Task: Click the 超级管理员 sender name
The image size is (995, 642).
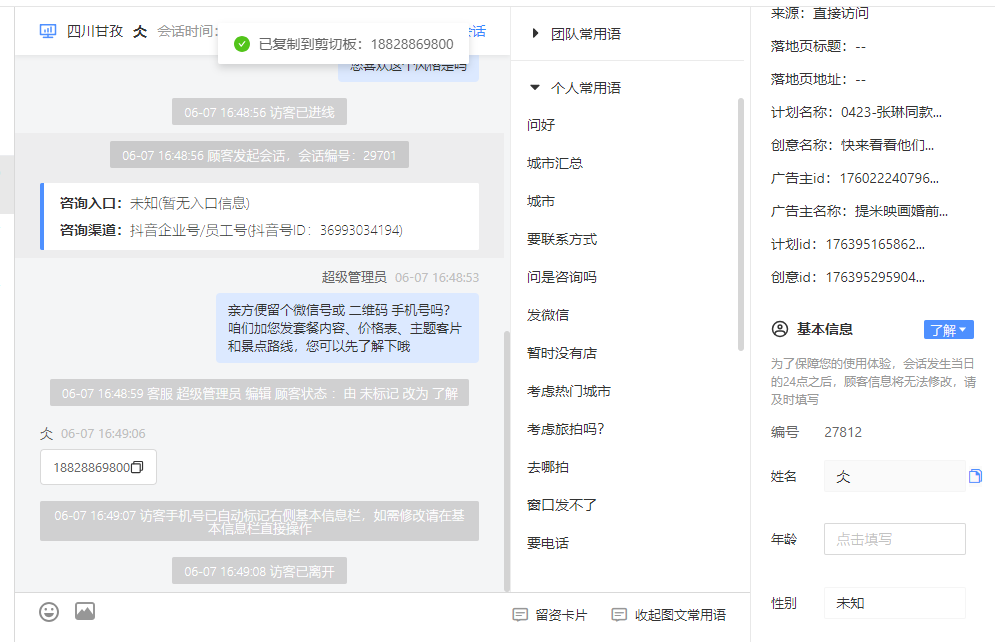Action: click(353, 277)
